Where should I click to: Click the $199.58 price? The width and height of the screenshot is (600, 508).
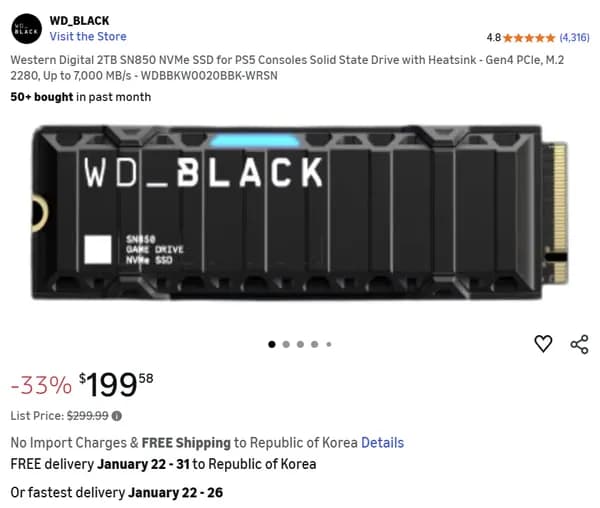tap(118, 383)
